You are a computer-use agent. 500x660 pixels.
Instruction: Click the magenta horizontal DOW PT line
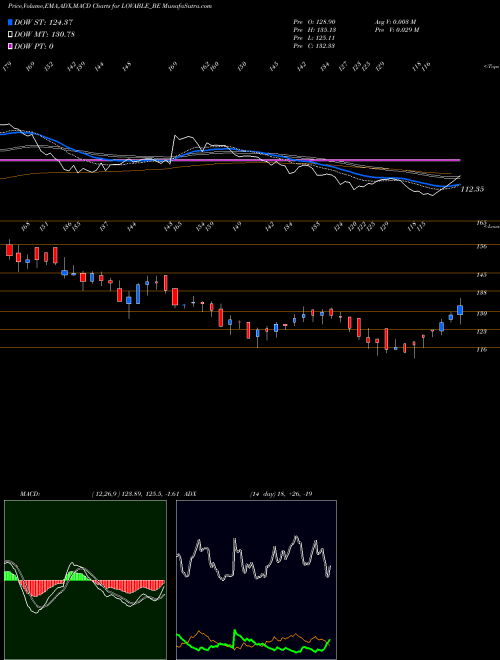click(x=230, y=160)
